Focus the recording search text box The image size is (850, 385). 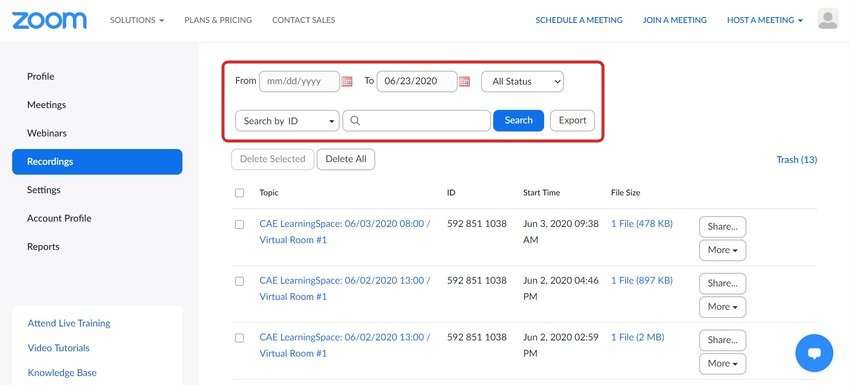[416, 121]
